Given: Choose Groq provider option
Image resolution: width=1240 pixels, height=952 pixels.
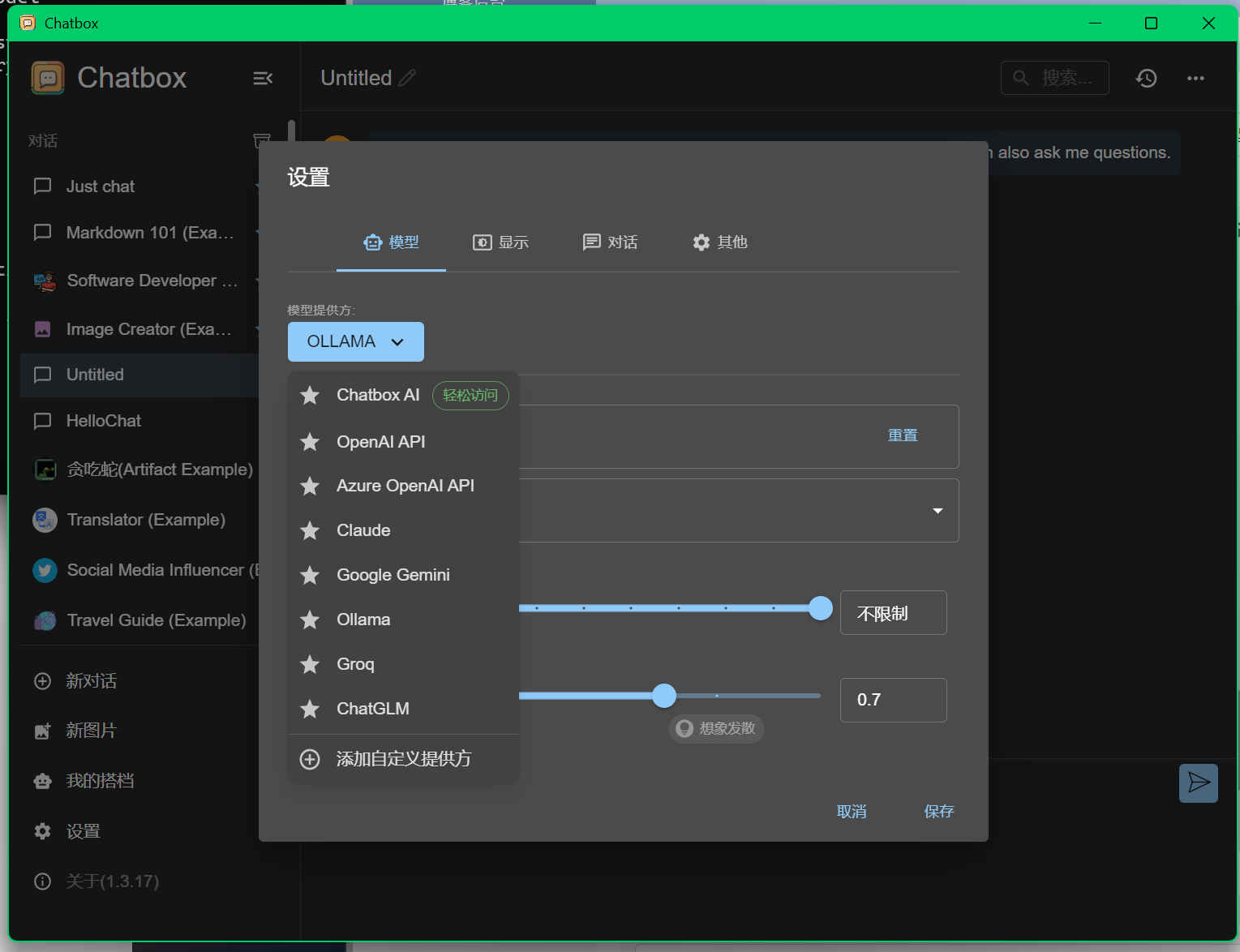Looking at the screenshot, I should pyautogui.click(x=403, y=664).
